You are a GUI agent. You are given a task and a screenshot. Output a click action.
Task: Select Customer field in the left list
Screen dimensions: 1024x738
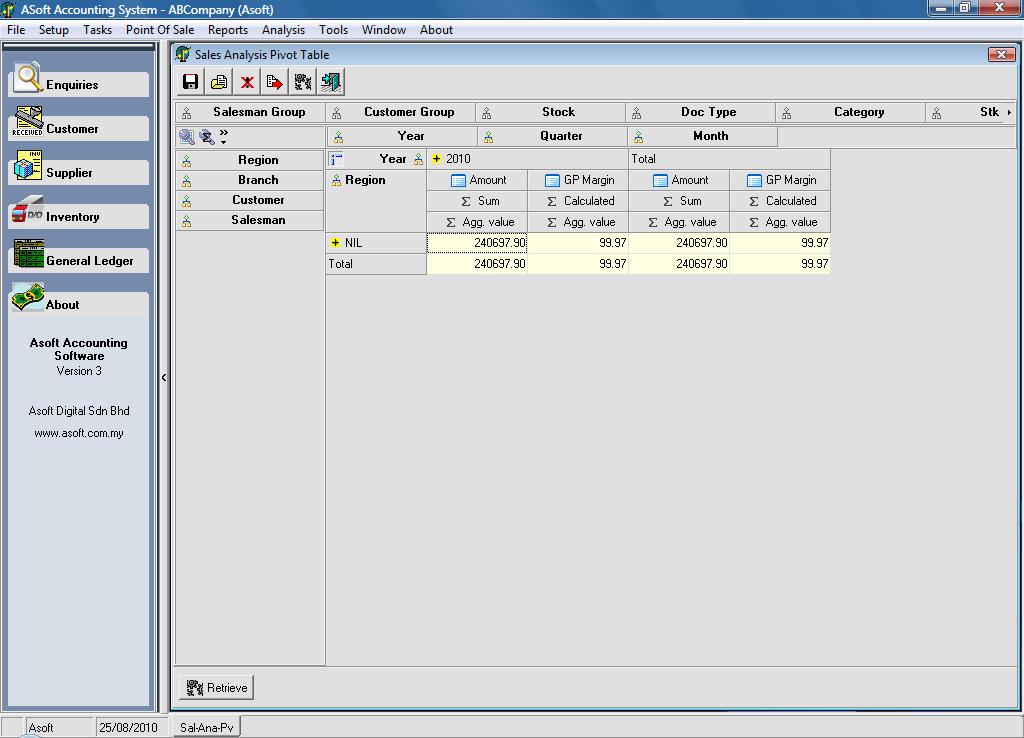click(249, 200)
